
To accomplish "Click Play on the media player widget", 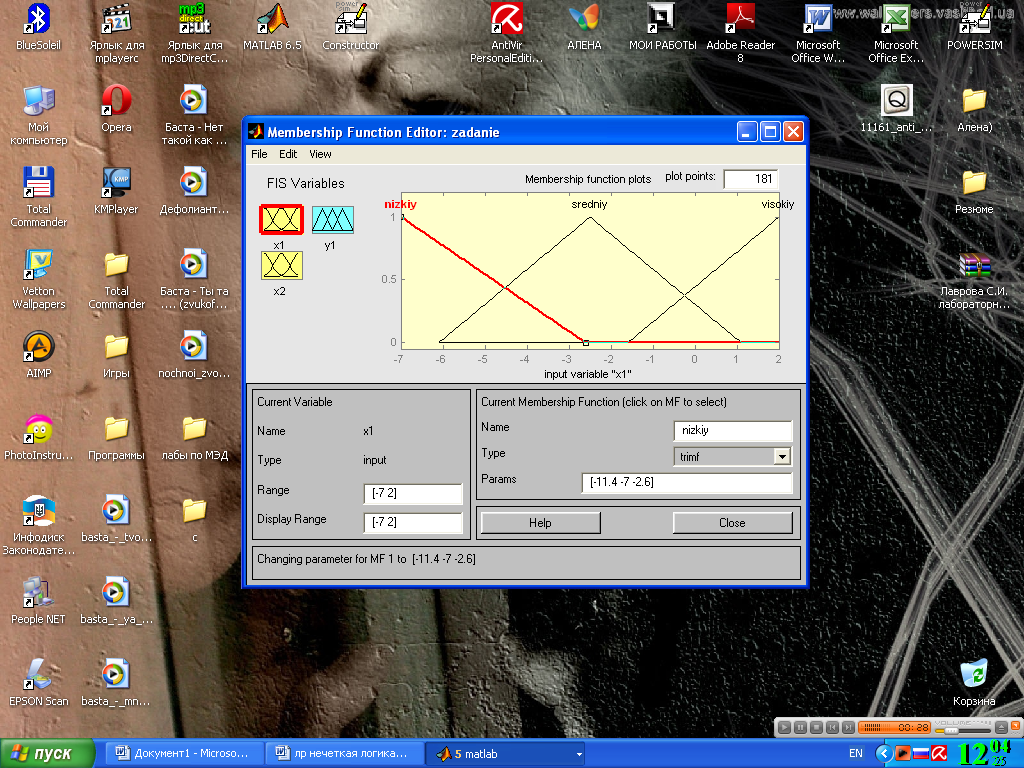I will click(x=785, y=728).
